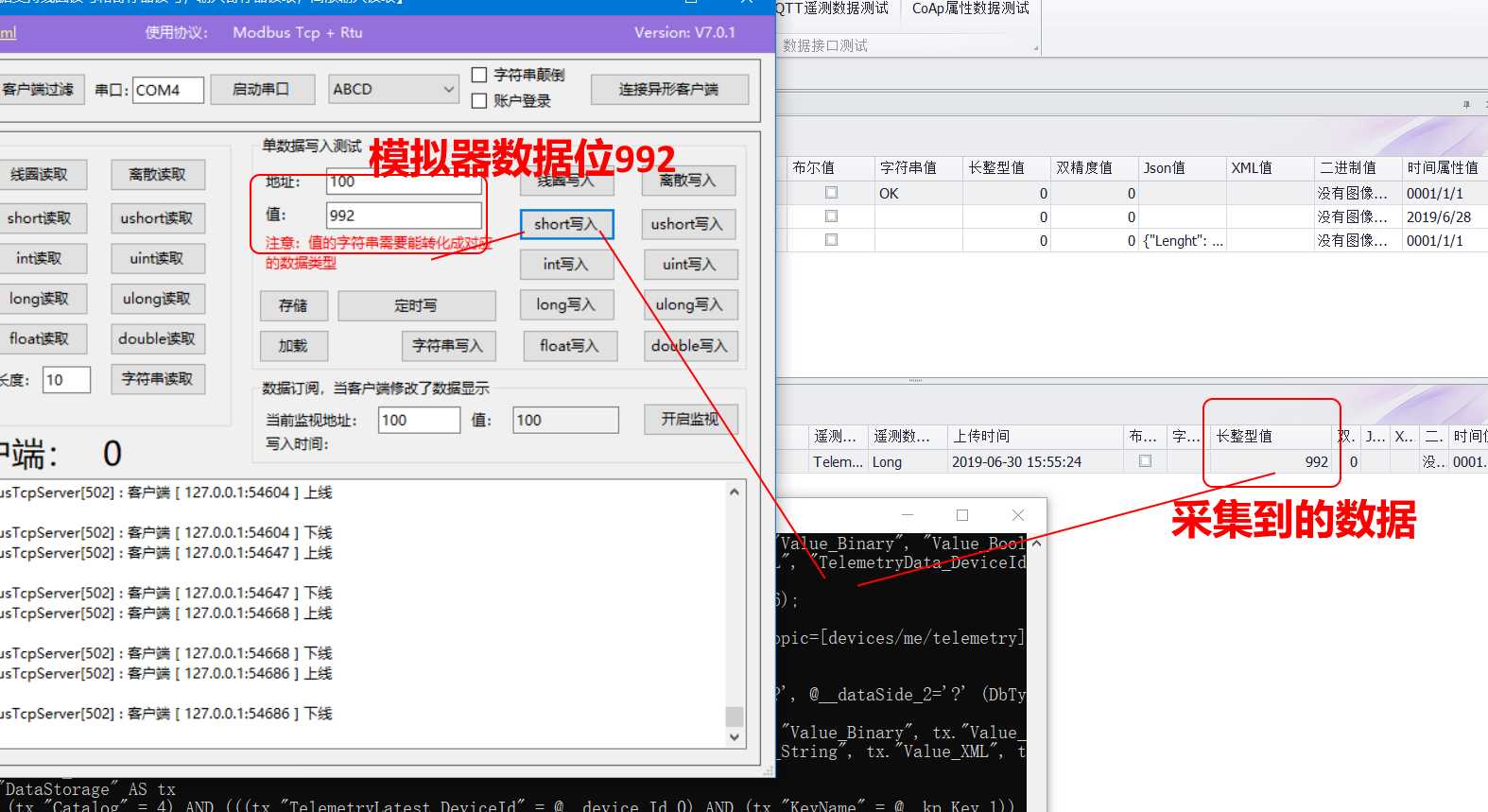Click the 启动串口 button
1488x812 pixels.
(x=261, y=89)
